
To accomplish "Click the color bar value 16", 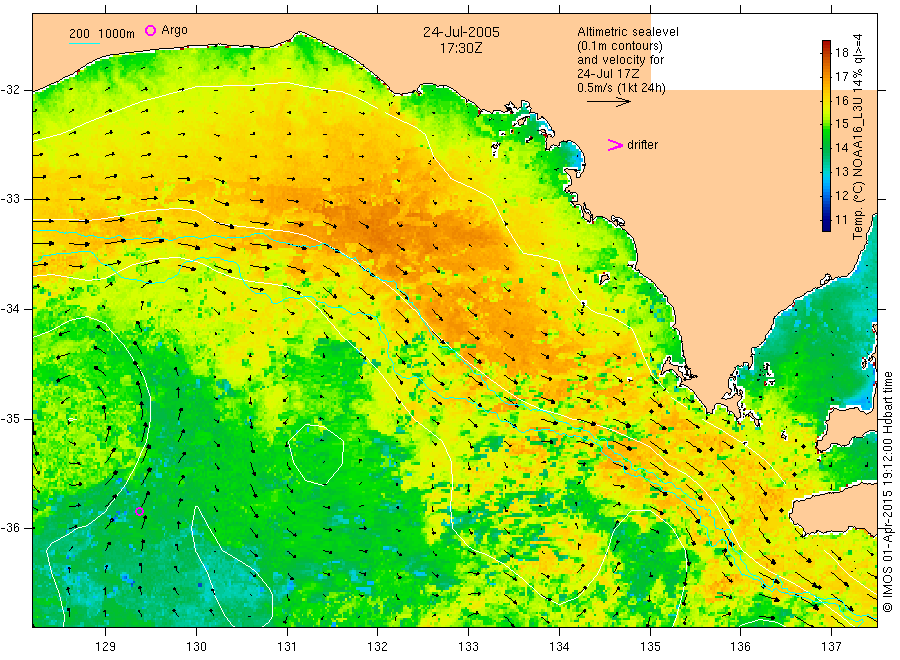I will coord(841,100).
